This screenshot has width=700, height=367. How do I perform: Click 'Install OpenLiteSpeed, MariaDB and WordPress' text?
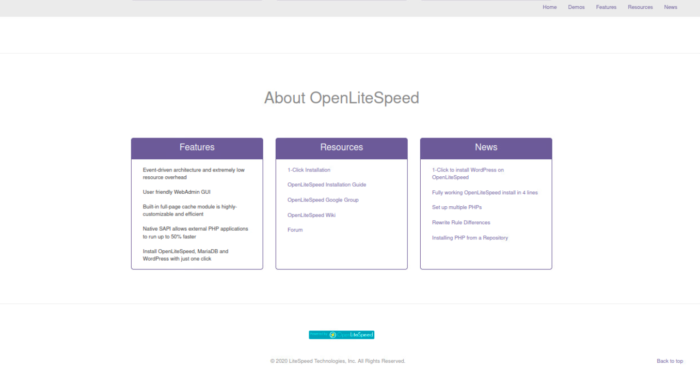coord(185,255)
